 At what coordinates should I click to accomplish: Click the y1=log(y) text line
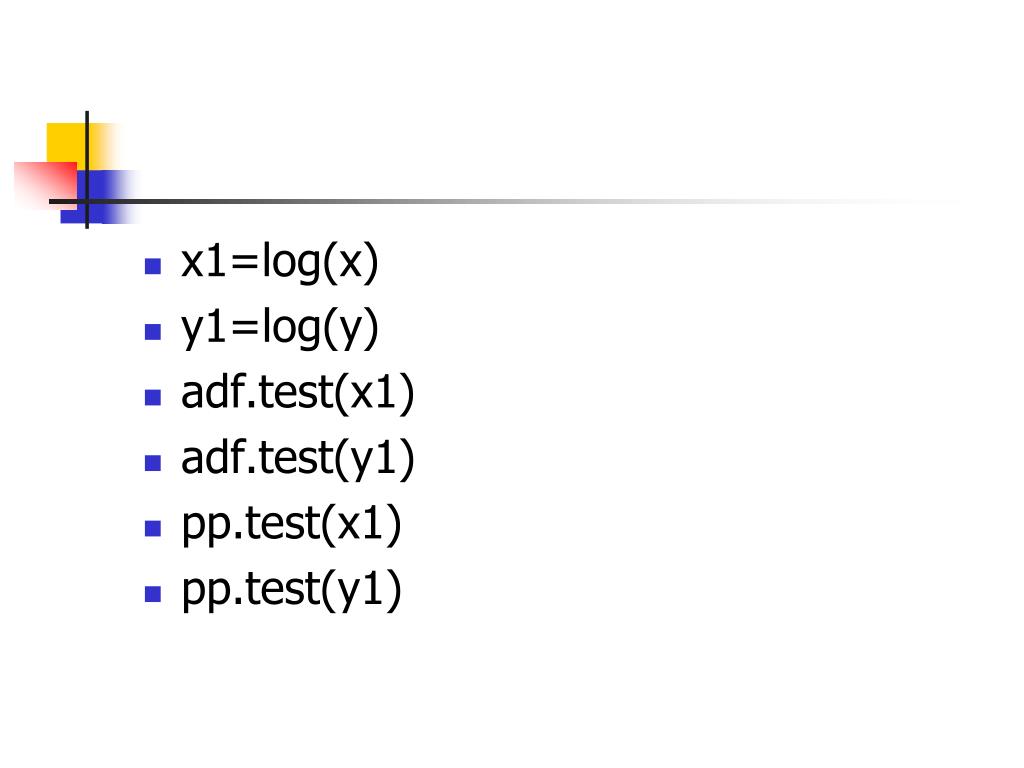[x=280, y=328]
